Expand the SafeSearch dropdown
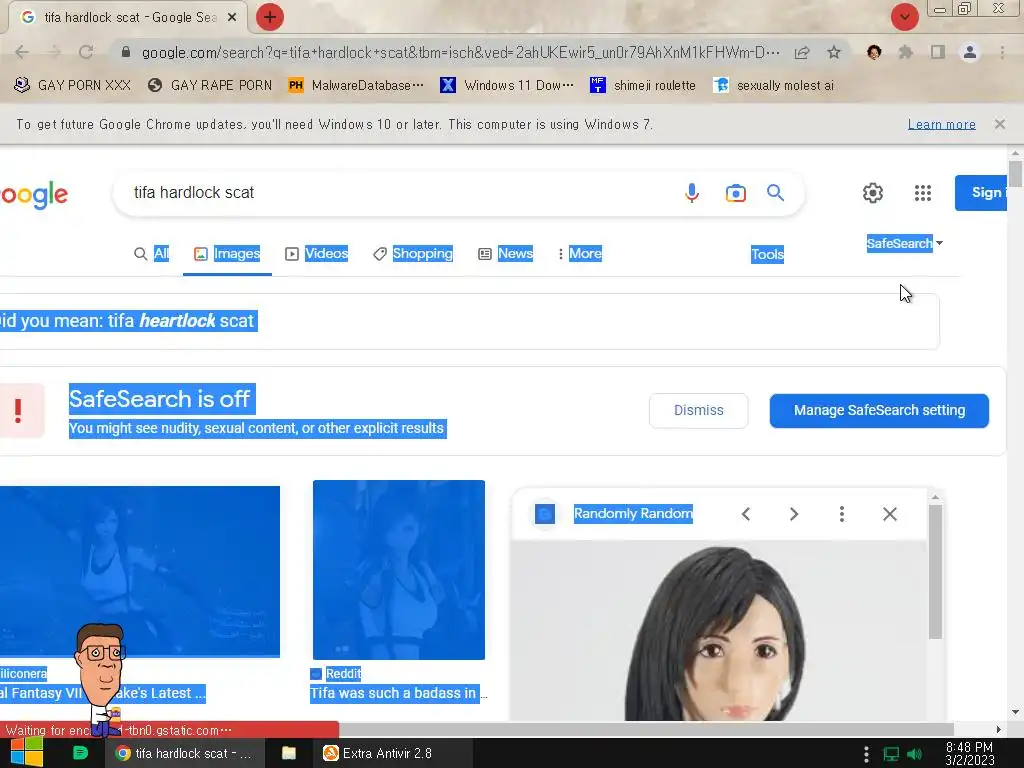The height and width of the screenshot is (768, 1024). click(904, 243)
